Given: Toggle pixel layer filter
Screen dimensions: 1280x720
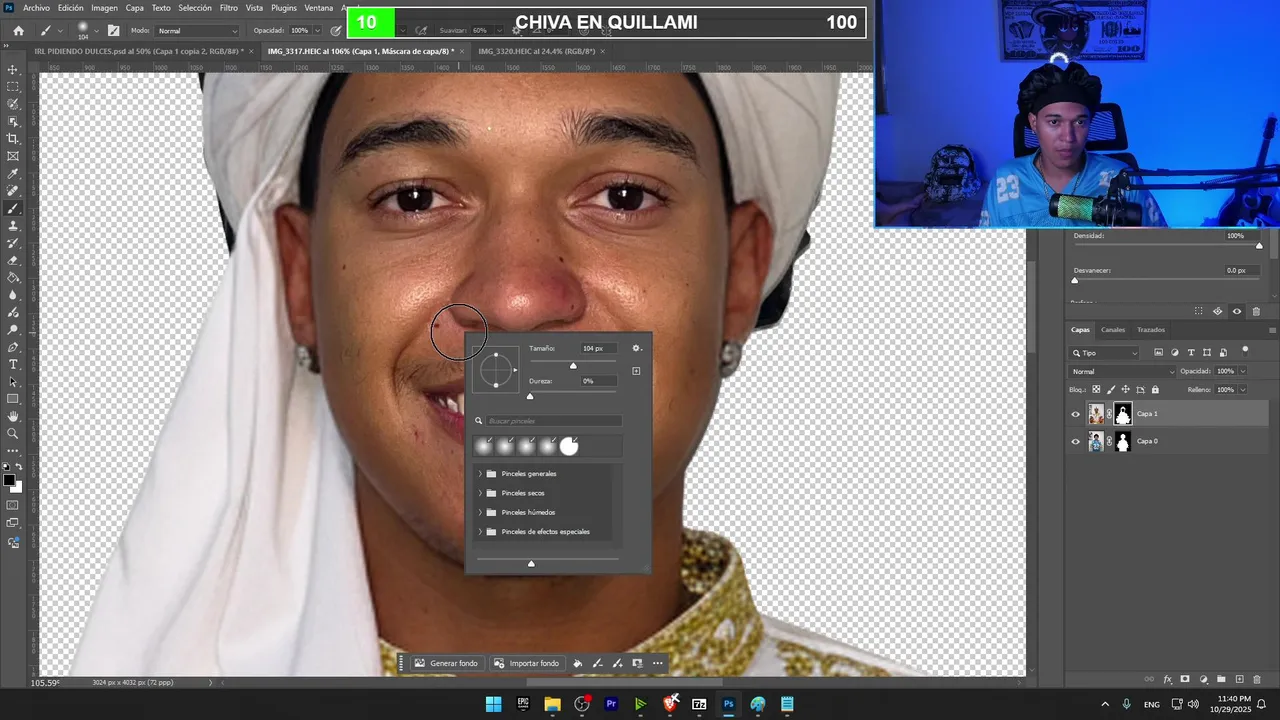Looking at the screenshot, I should [1159, 352].
